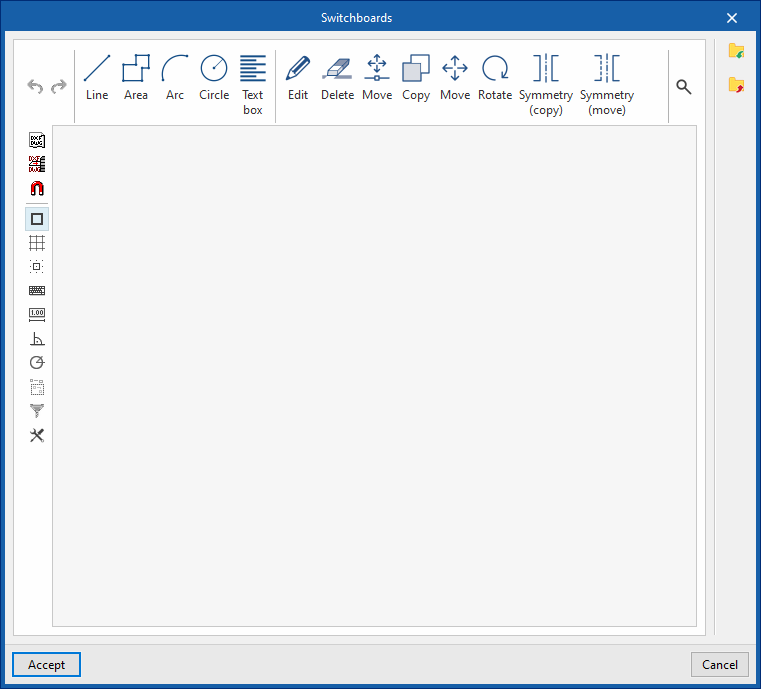Click the Undo arrow
The width and height of the screenshot is (761, 689).
tap(35, 86)
